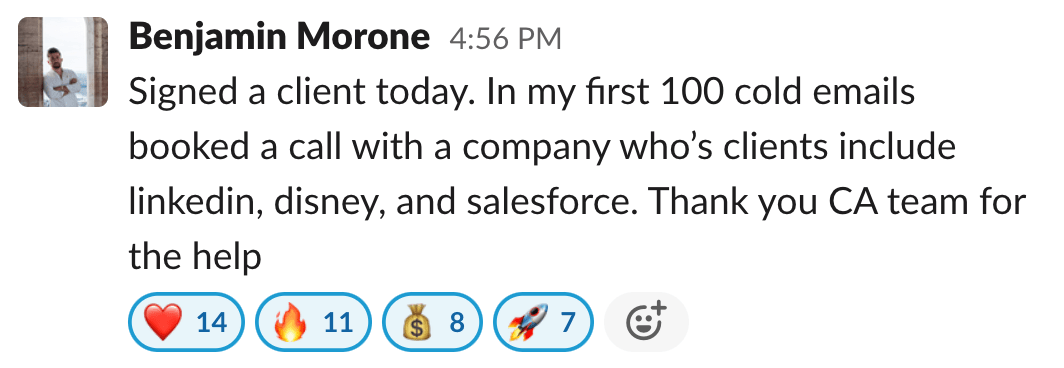Open the 4:56 PM timestamp link
Image resolution: width=1064 pixels, height=368 pixels.
click(x=505, y=39)
